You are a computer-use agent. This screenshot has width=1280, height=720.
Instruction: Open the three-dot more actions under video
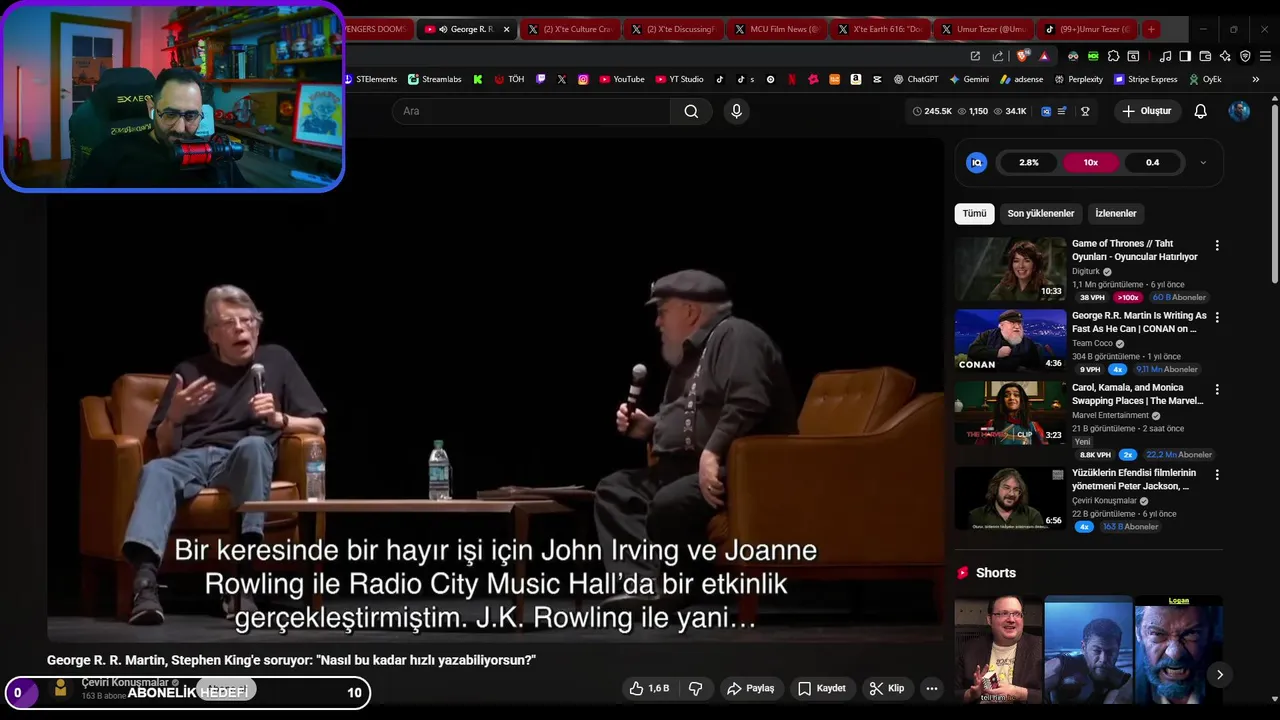pyautogui.click(x=932, y=688)
